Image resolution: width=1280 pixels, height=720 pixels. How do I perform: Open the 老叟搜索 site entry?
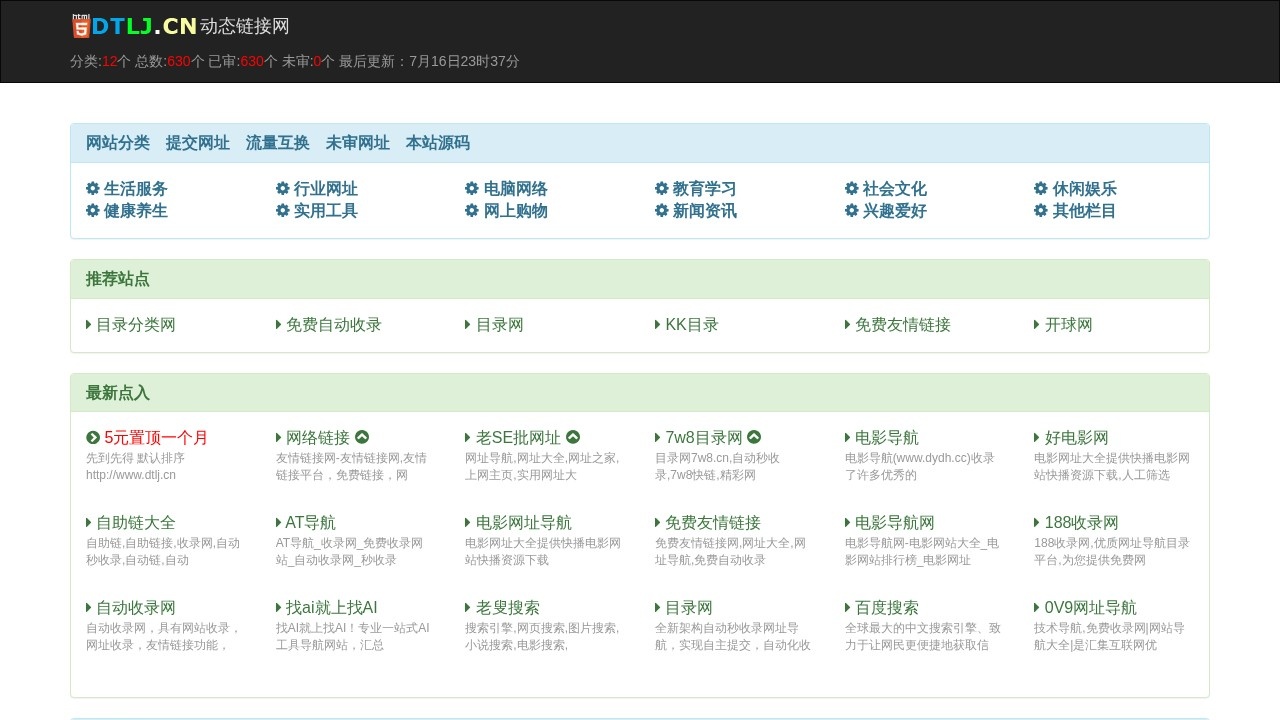tap(508, 607)
